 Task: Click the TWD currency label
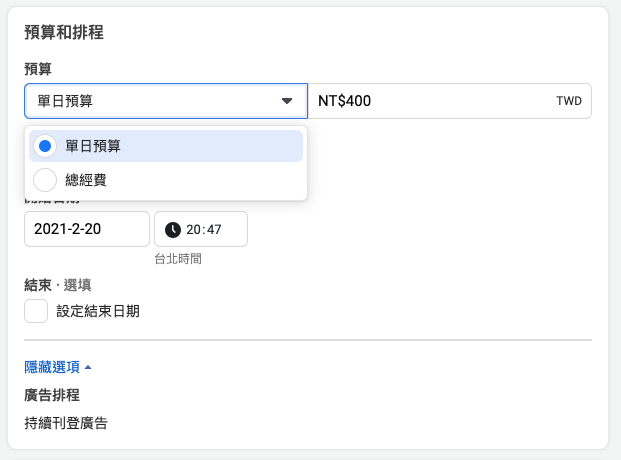(568, 102)
